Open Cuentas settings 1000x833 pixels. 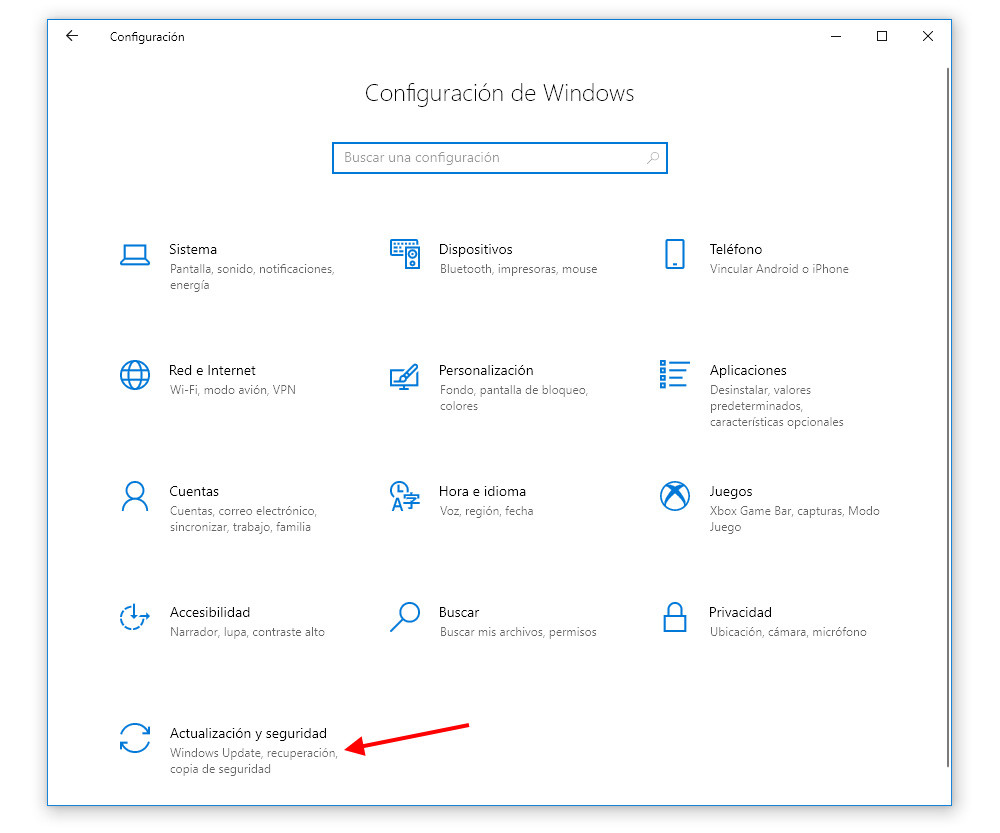point(195,491)
